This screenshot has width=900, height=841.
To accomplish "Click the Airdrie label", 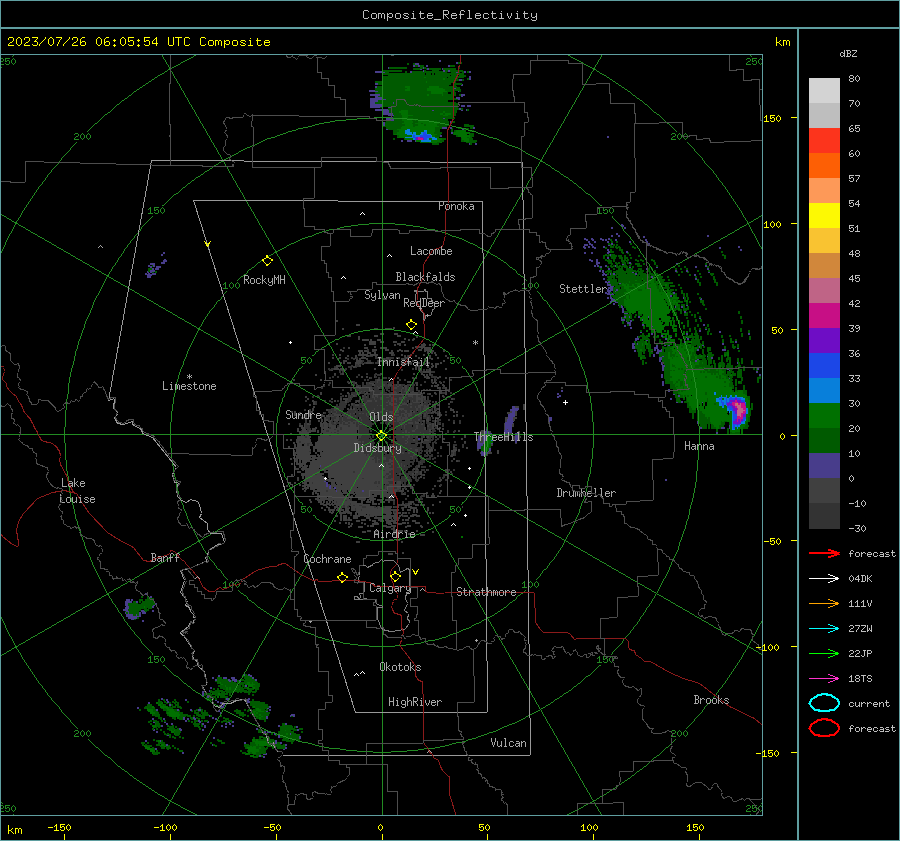I will click(x=394, y=534).
